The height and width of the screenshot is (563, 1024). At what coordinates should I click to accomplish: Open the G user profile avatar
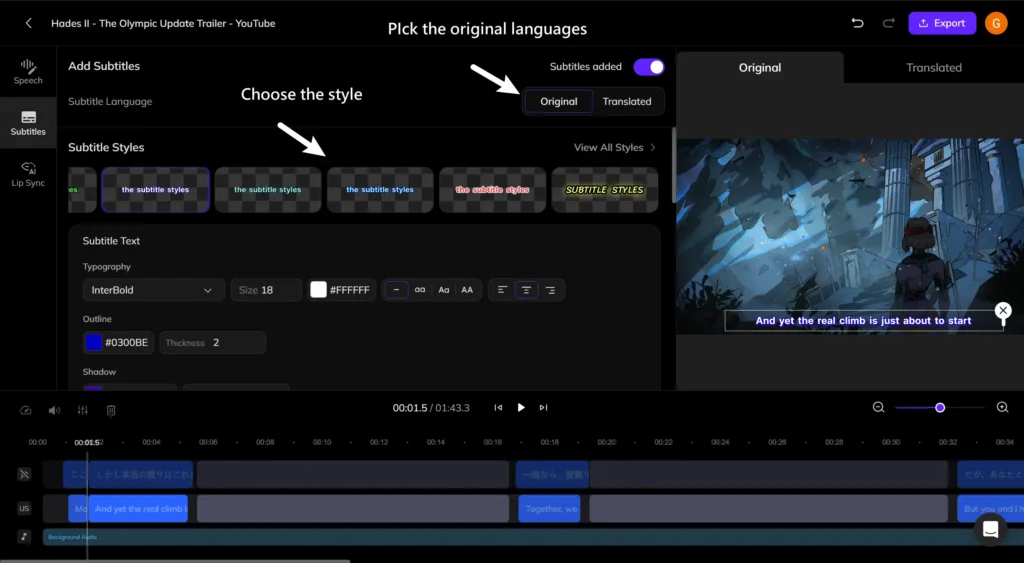point(996,23)
